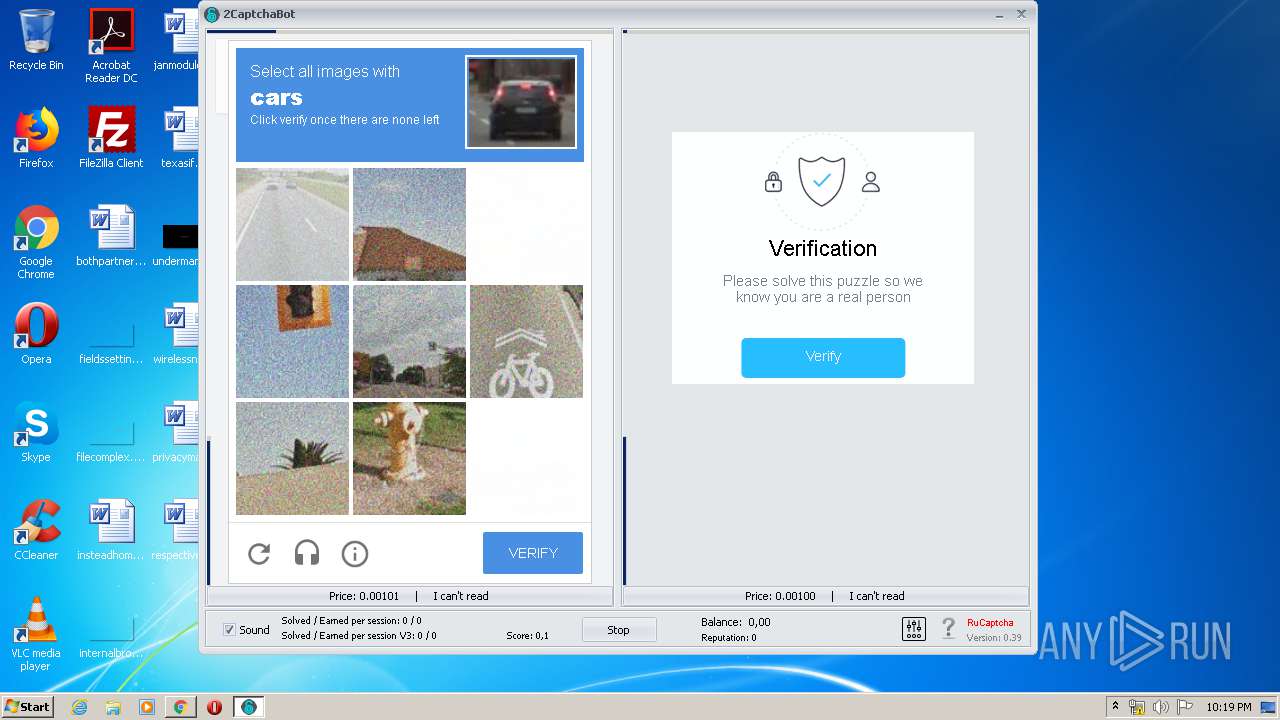
Task: Click the left "I can't read" link
Action: point(461,596)
